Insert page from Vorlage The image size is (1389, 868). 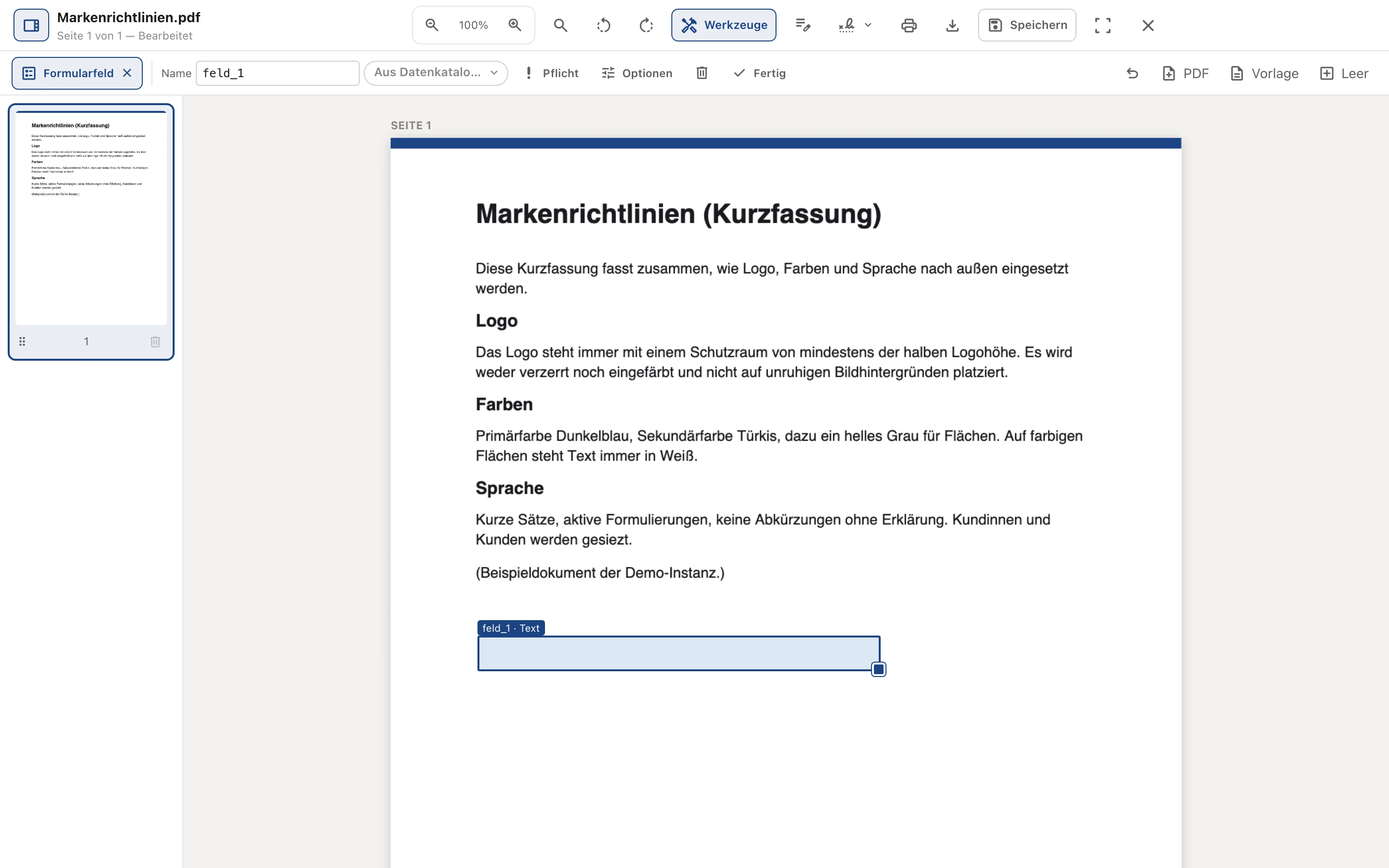1265,73
